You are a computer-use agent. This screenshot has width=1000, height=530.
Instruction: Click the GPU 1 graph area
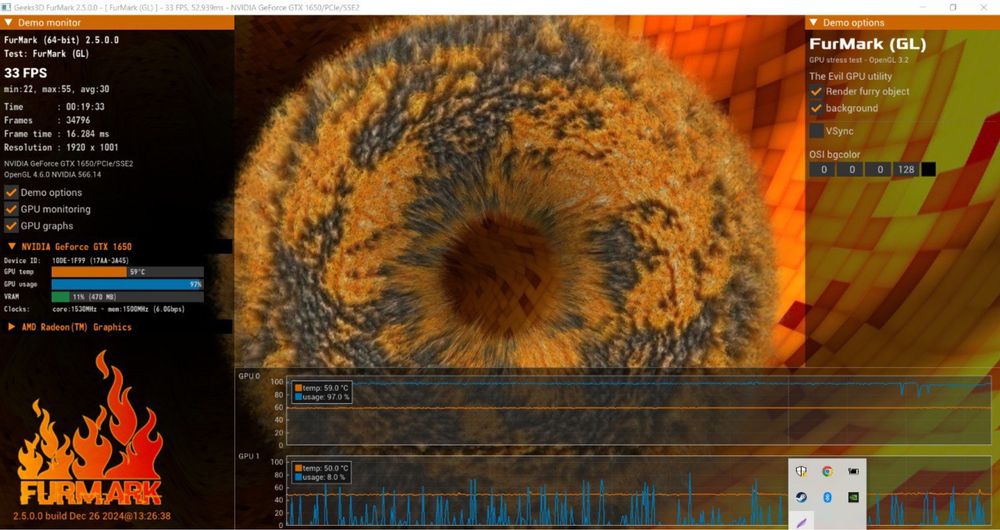tap(638, 490)
